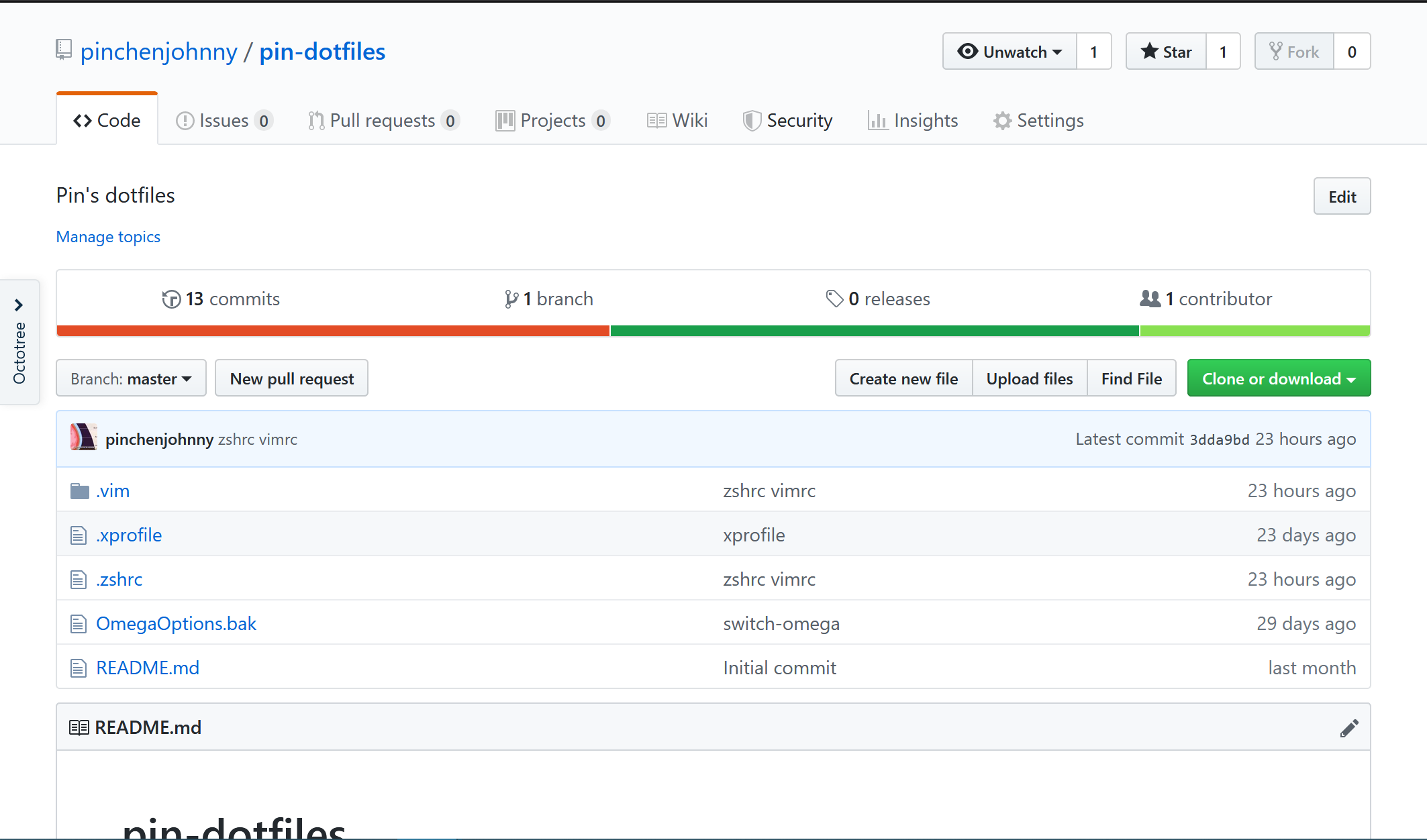Click the New pull request button
The width and height of the screenshot is (1427, 840).
(x=291, y=378)
